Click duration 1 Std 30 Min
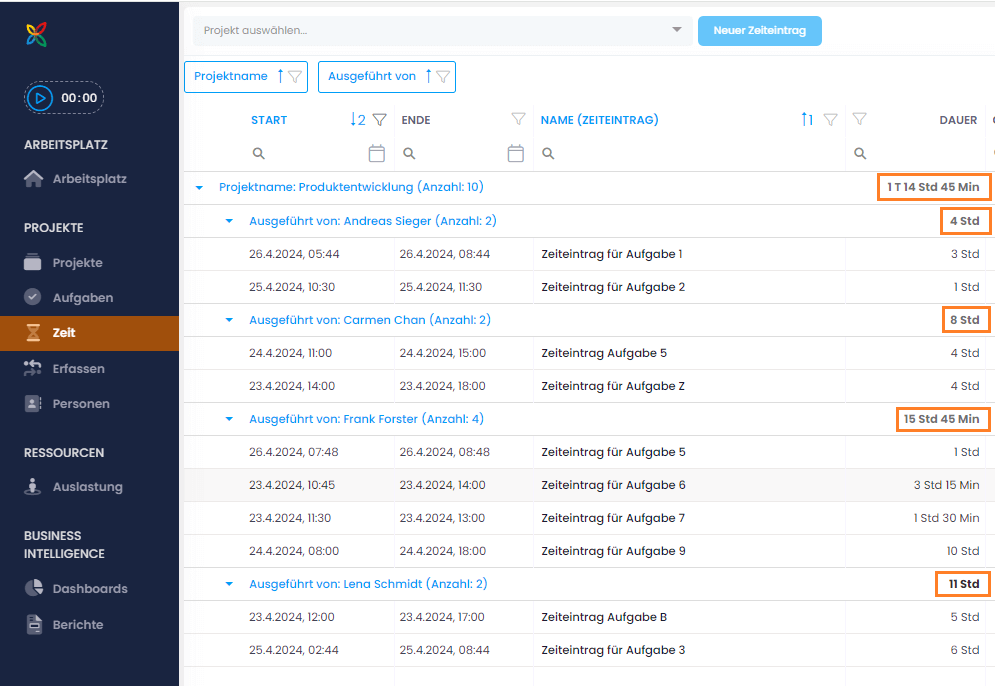This screenshot has width=995, height=686. point(946,518)
